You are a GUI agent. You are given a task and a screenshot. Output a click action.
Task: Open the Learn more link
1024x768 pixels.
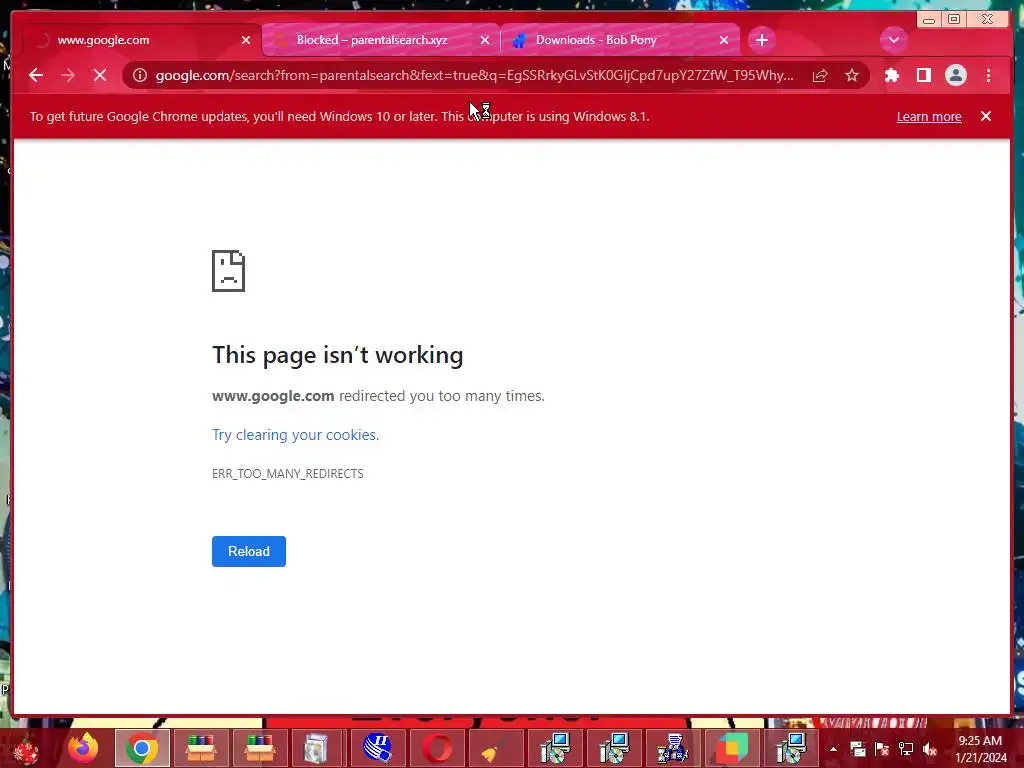coord(929,116)
